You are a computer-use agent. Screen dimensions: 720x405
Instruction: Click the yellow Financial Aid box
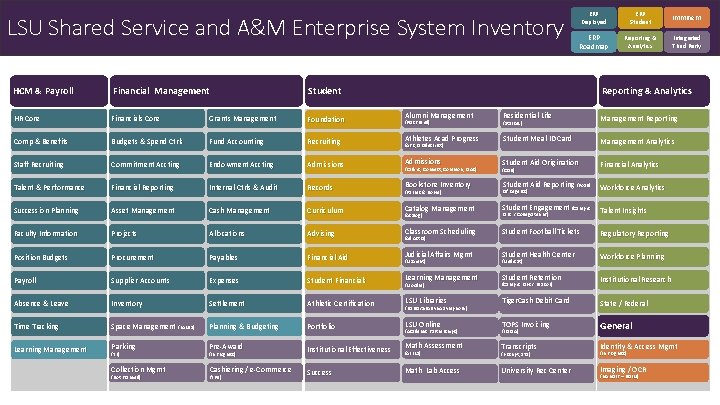pos(353,257)
